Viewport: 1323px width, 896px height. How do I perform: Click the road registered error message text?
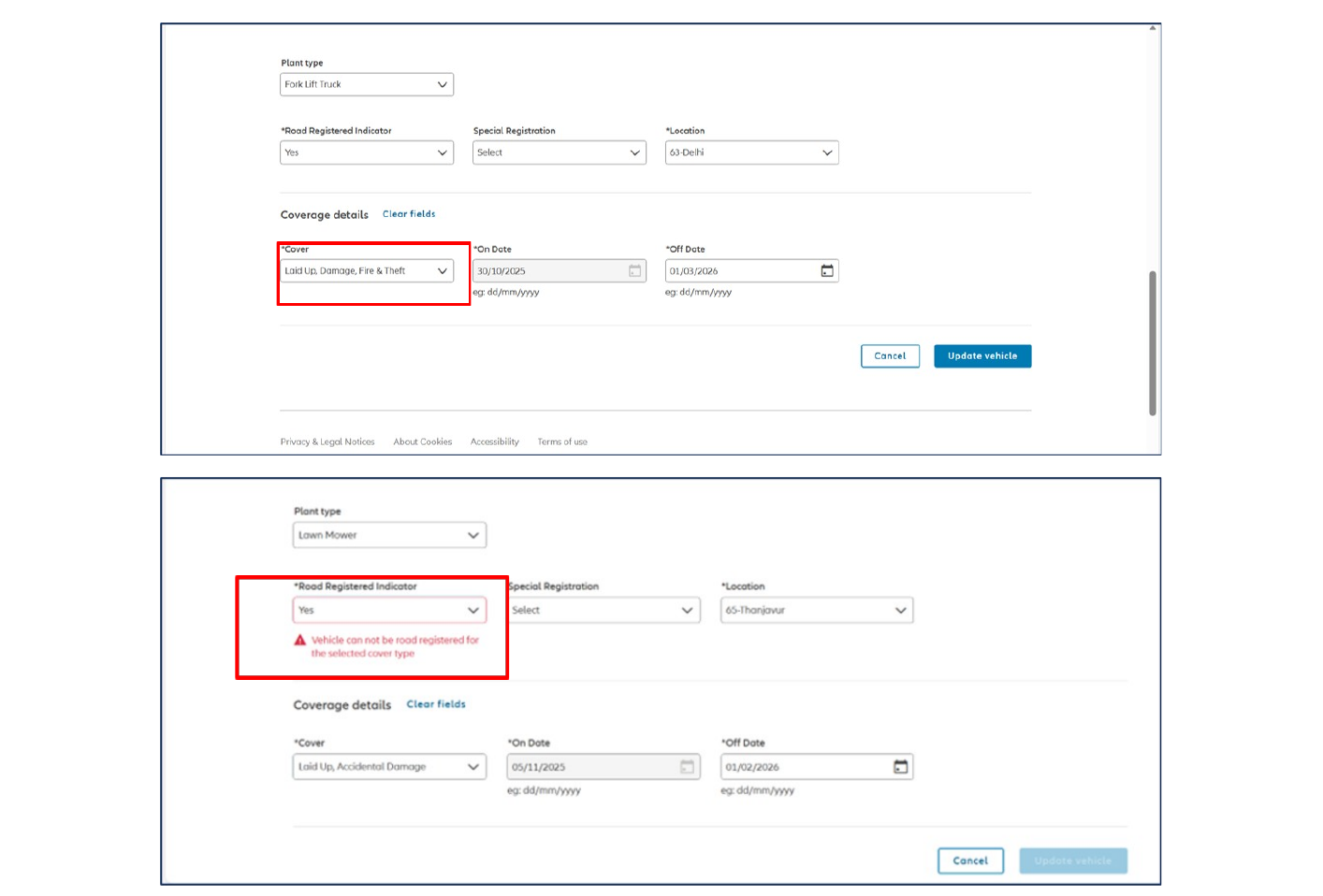395,647
